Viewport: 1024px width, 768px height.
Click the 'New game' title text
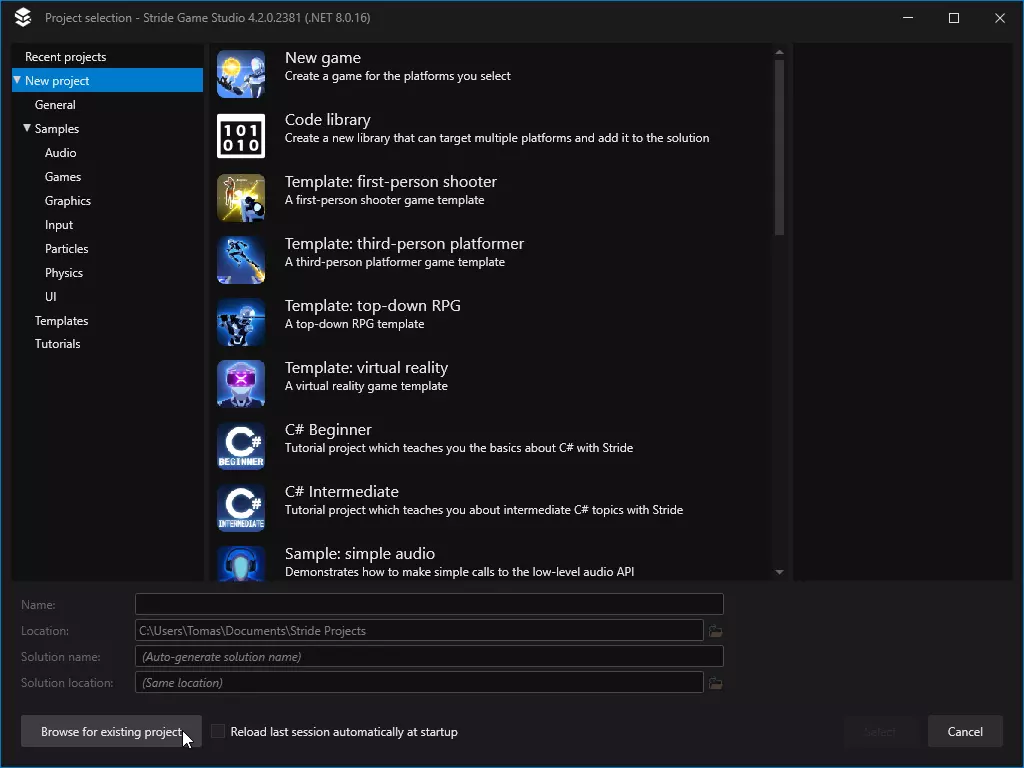(x=323, y=58)
